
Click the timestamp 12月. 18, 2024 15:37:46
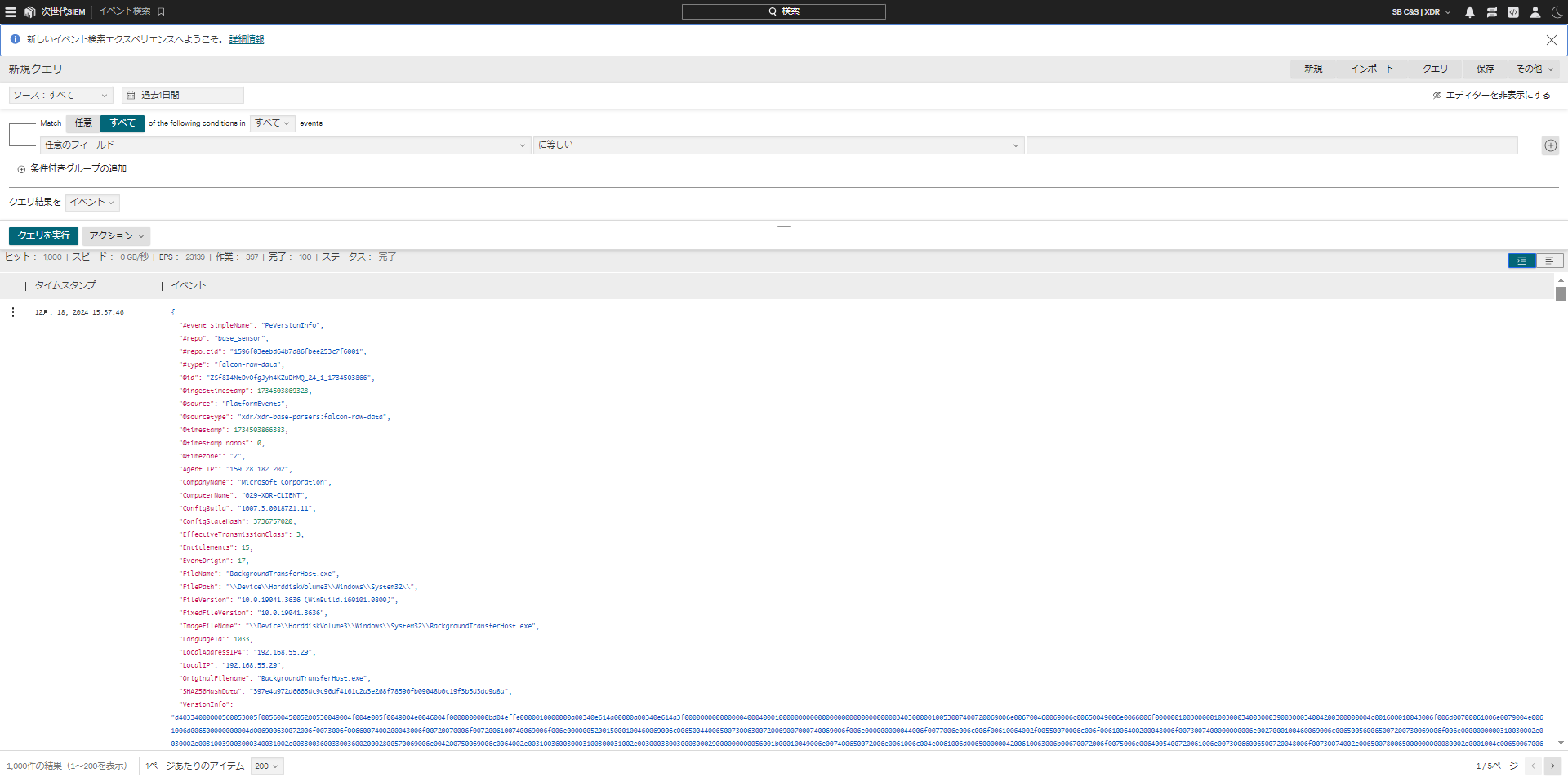[79, 313]
